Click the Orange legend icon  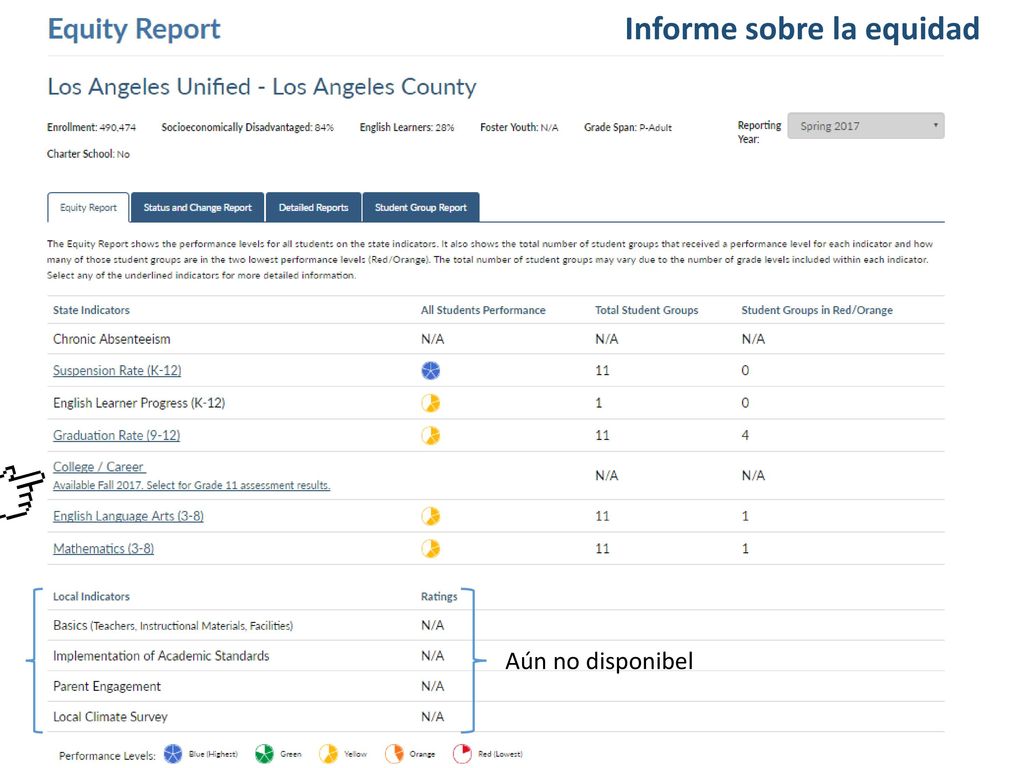[394, 754]
